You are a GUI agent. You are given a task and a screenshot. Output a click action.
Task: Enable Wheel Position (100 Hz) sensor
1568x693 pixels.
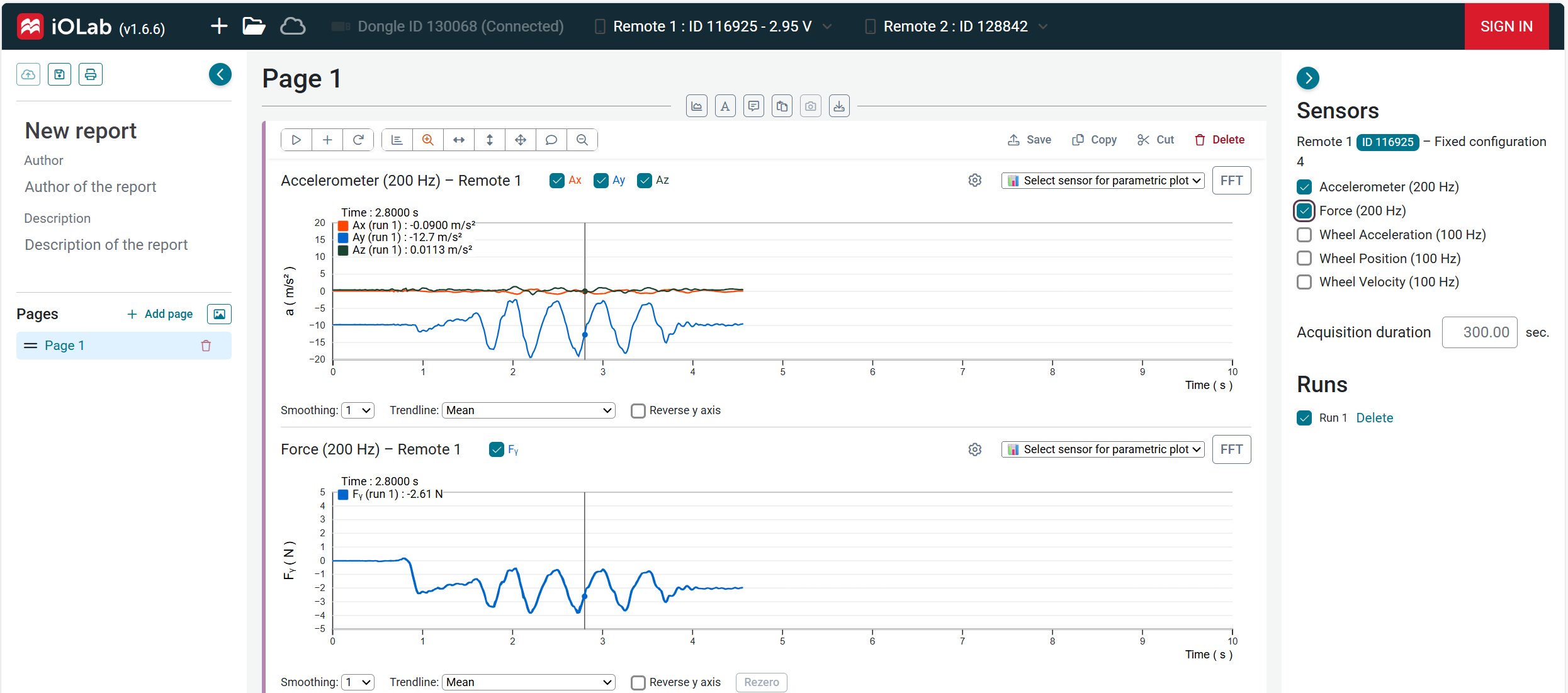1304,259
